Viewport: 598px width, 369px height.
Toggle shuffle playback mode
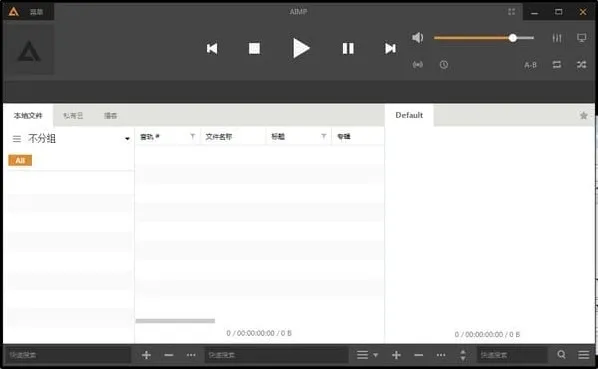coord(582,65)
